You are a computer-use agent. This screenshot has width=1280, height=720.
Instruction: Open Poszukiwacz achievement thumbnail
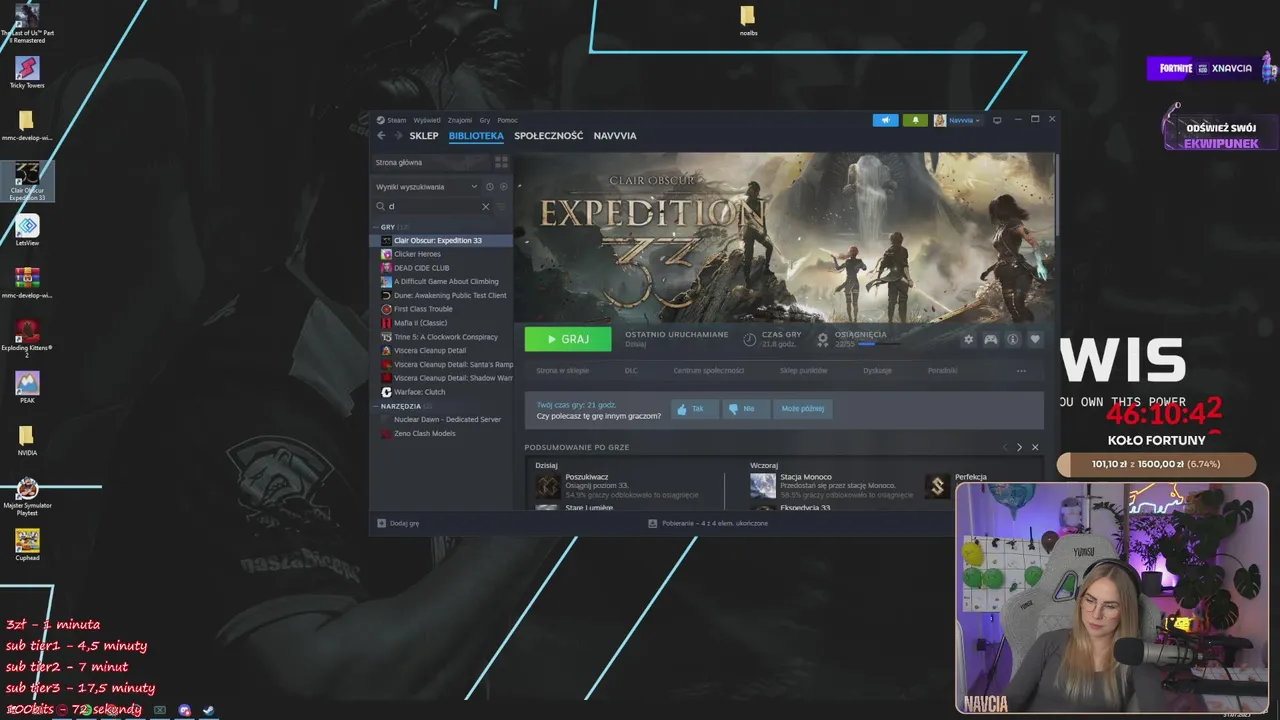point(547,486)
